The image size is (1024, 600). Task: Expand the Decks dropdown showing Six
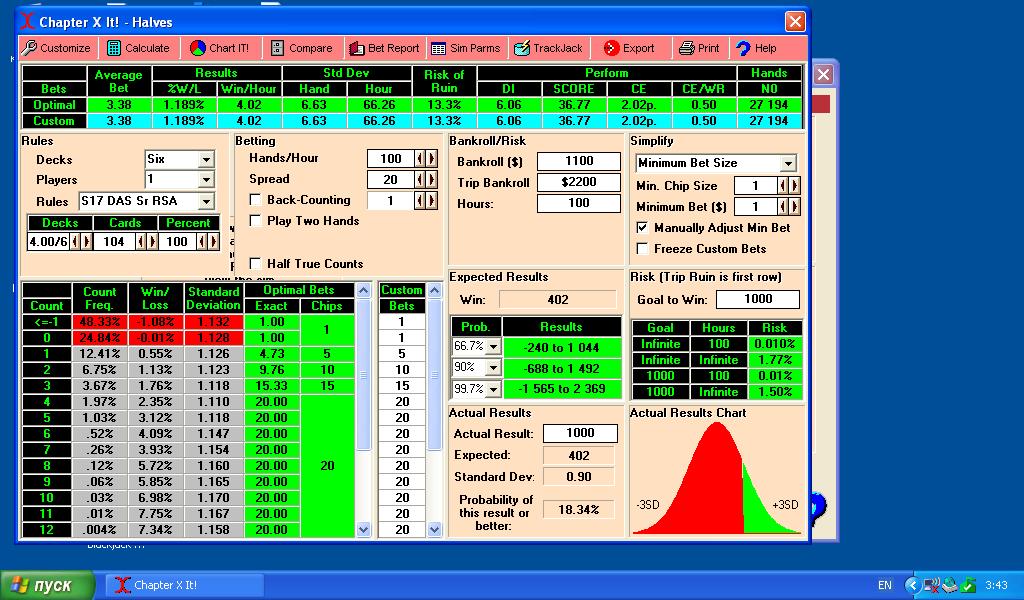point(206,160)
